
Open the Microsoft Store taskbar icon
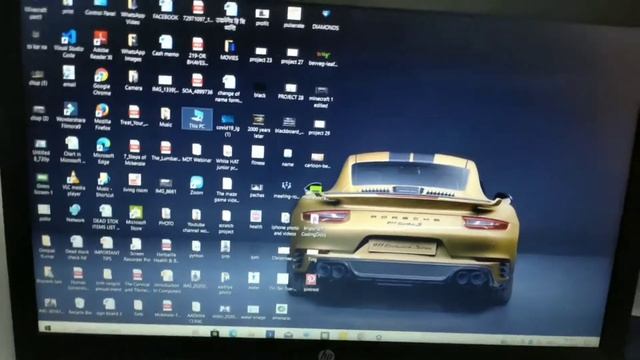pos(214,333)
